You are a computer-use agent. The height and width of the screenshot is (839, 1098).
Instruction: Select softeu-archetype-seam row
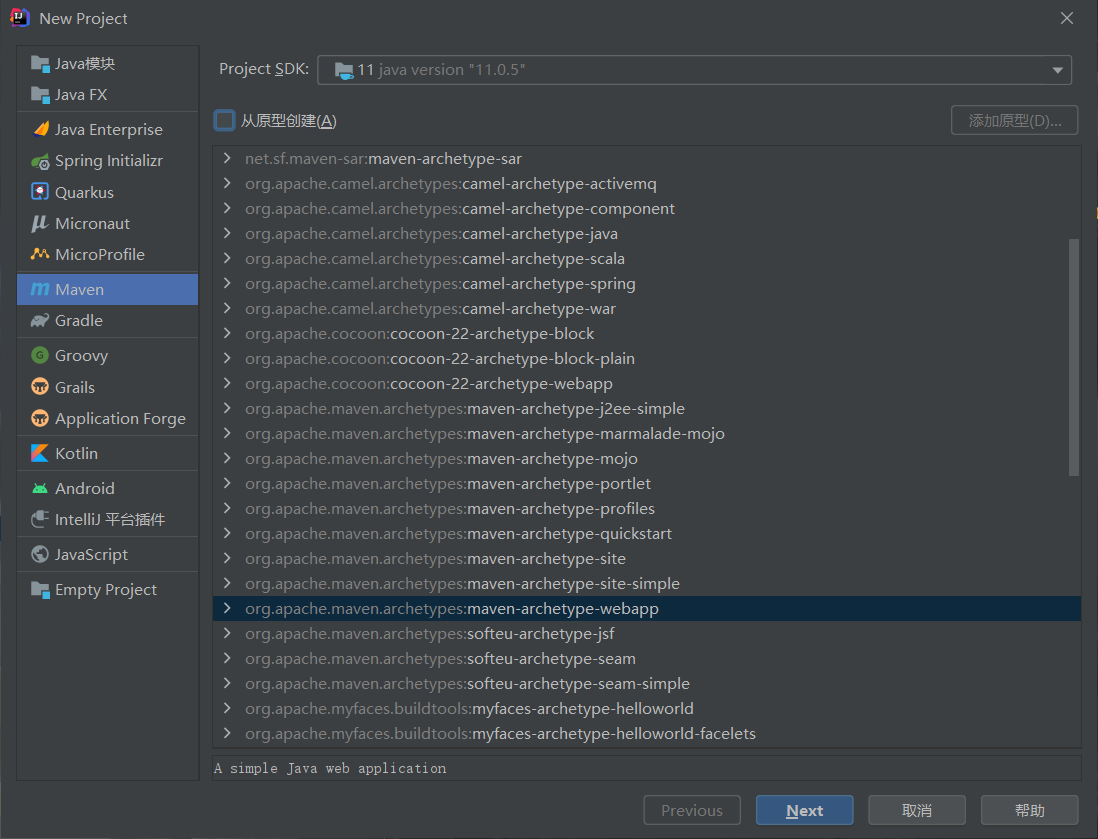click(646, 658)
